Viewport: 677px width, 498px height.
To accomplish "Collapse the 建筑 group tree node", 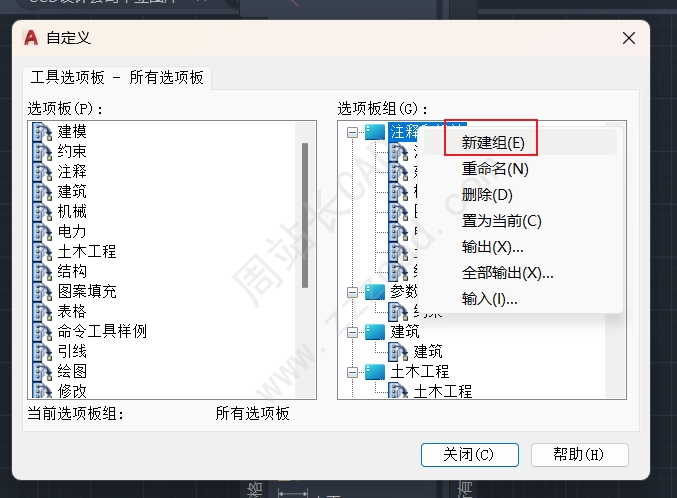I will [x=352, y=332].
